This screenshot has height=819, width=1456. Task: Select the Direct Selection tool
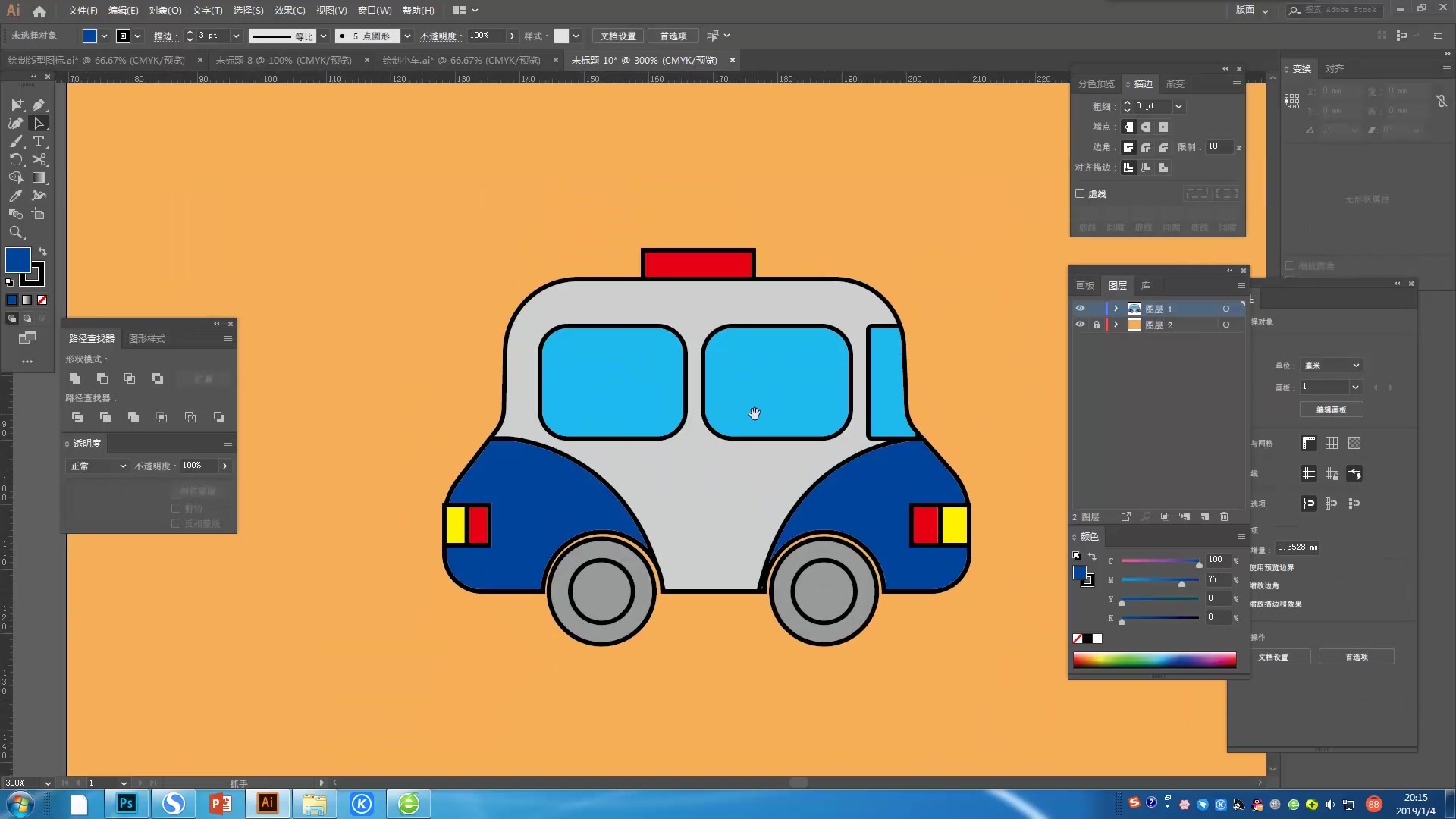pos(39,122)
